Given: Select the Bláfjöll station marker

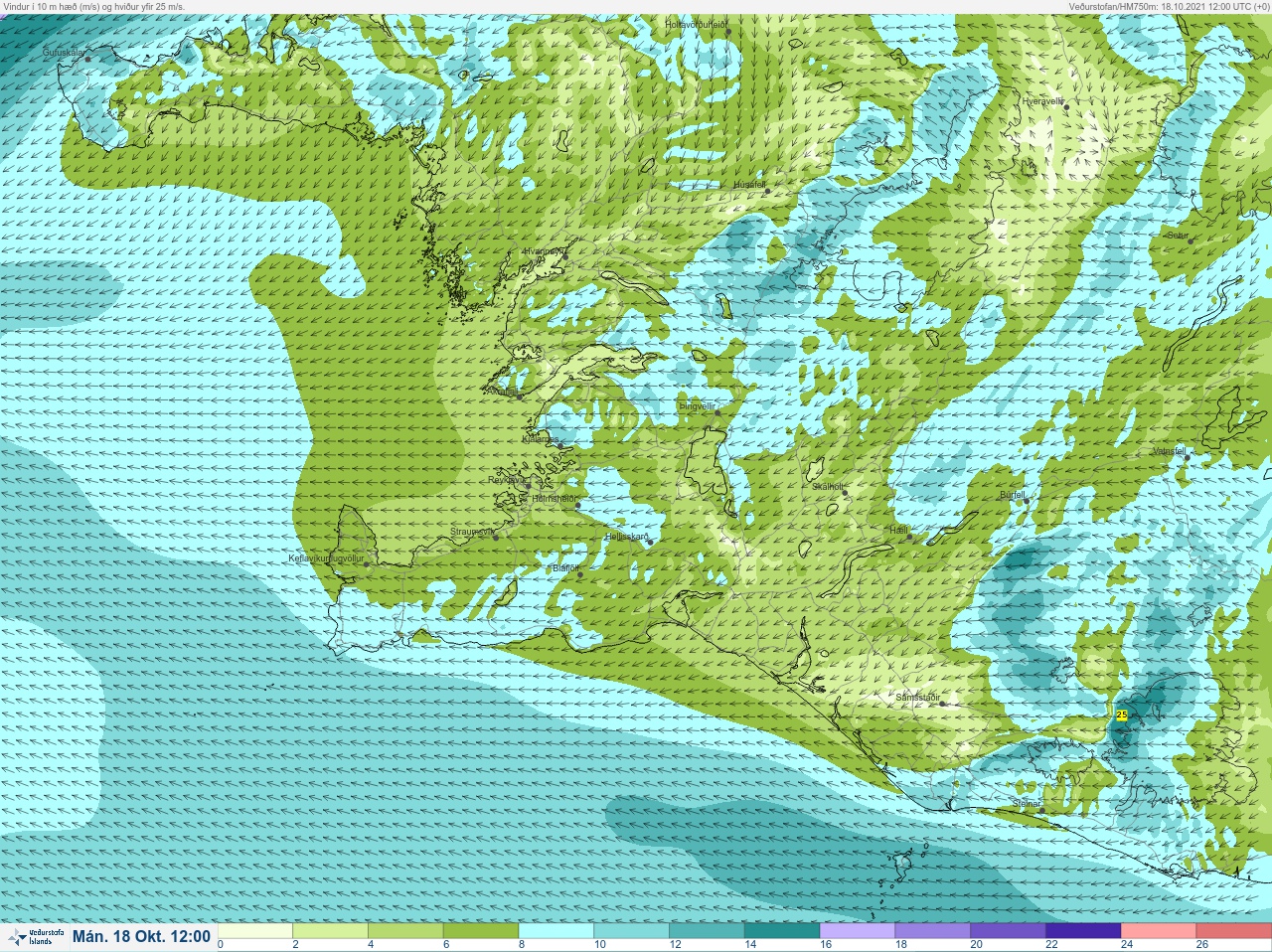Looking at the screenshot, I should [x=580, y=574].
